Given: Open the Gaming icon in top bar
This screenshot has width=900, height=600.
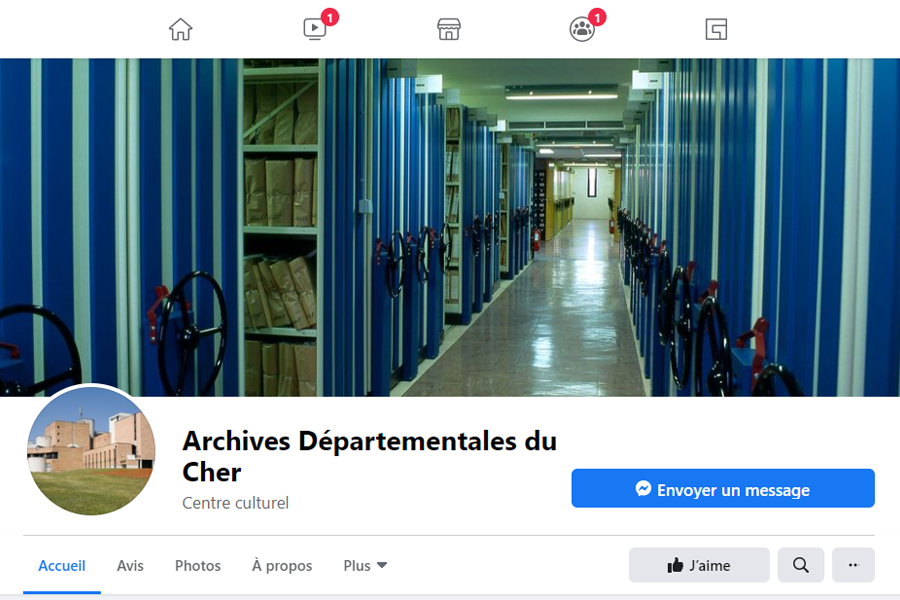Looking at the screenshot, I should (x=716, y=29).
